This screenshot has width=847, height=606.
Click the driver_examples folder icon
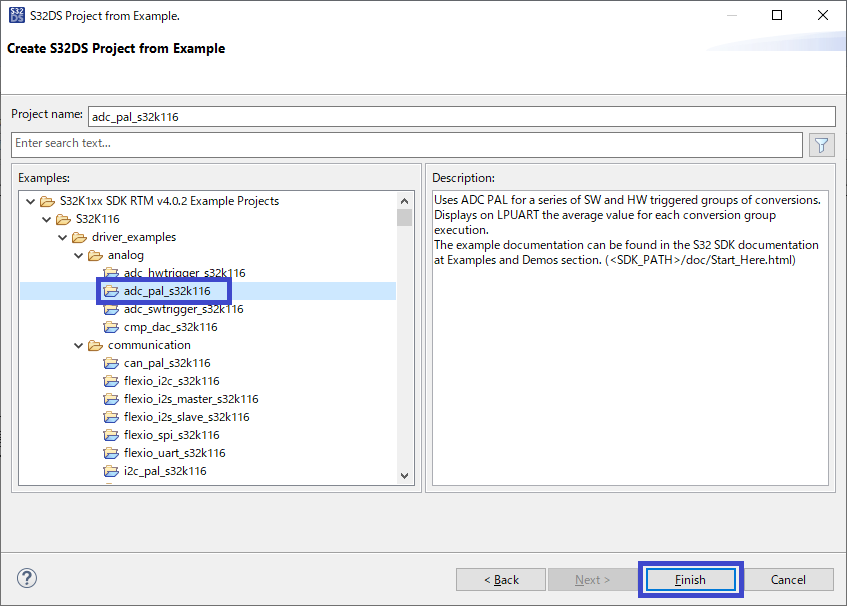pos(79,237)
